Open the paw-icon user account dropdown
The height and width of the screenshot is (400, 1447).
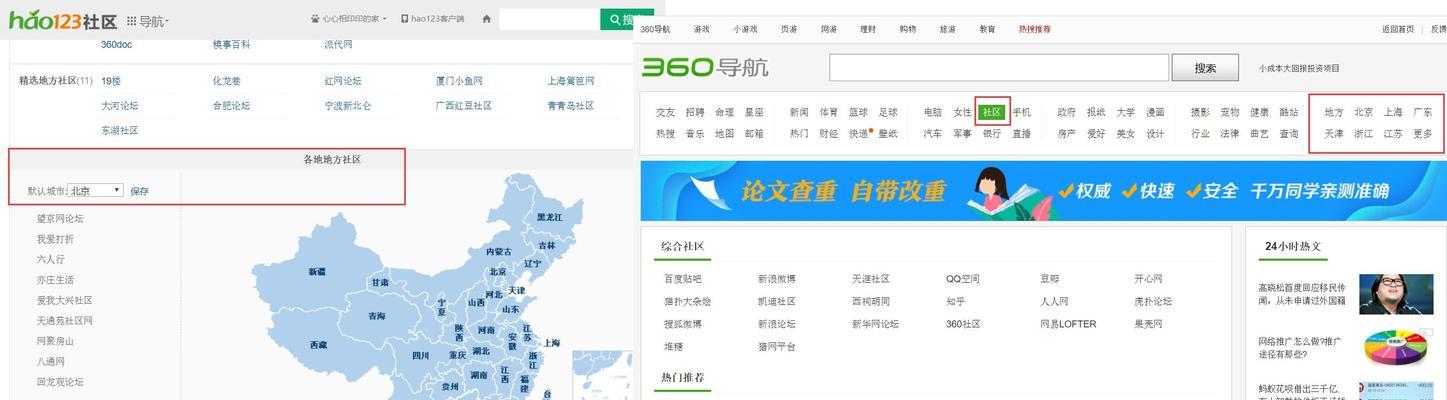348,19
